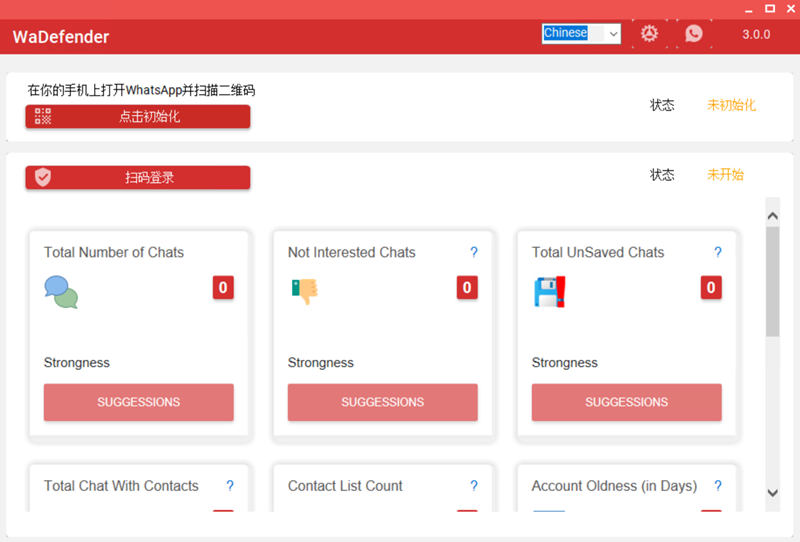This screenshot has height=542, width=800.
Task: Click the WaDefender title
Action: click(x=61, y=37)
